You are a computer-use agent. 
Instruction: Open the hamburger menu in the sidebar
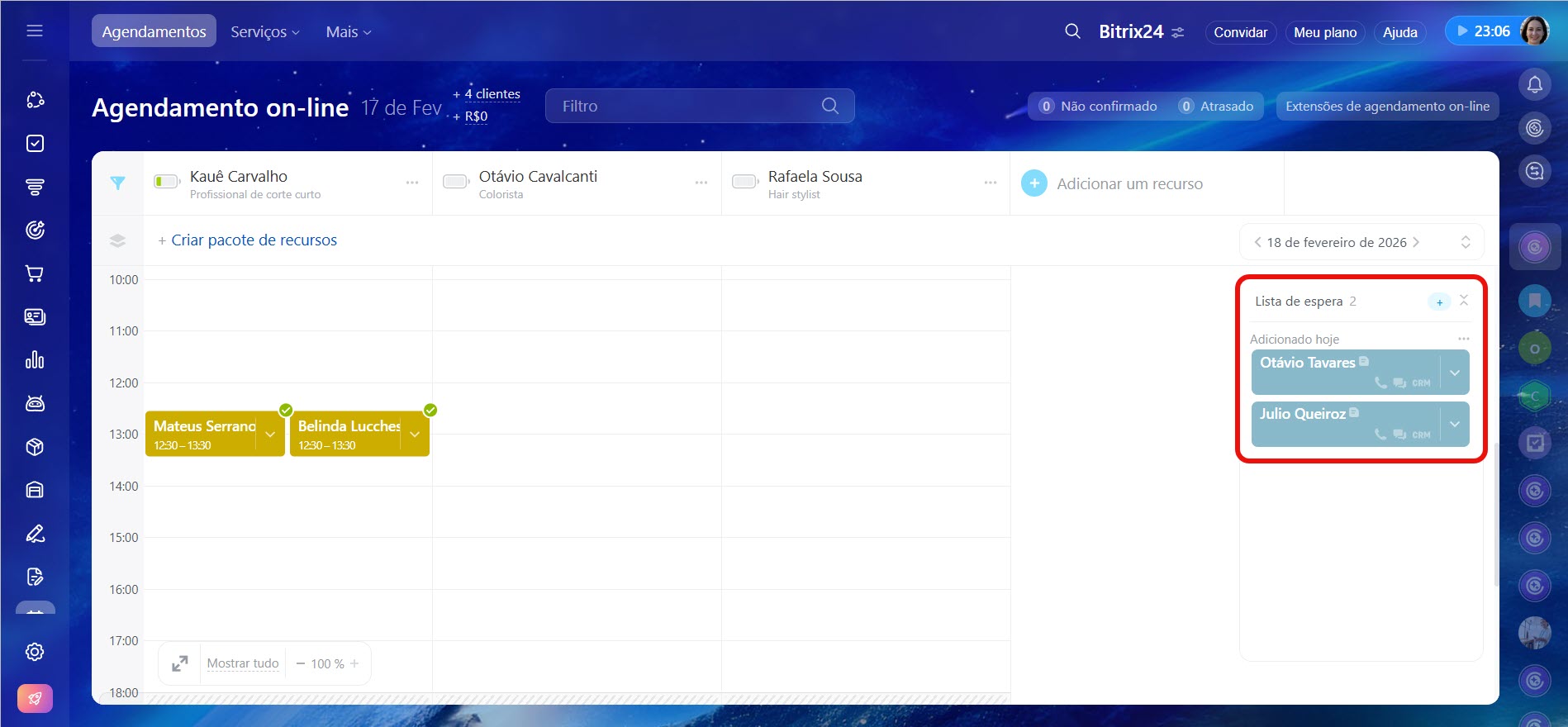click(x=35, y=31)
